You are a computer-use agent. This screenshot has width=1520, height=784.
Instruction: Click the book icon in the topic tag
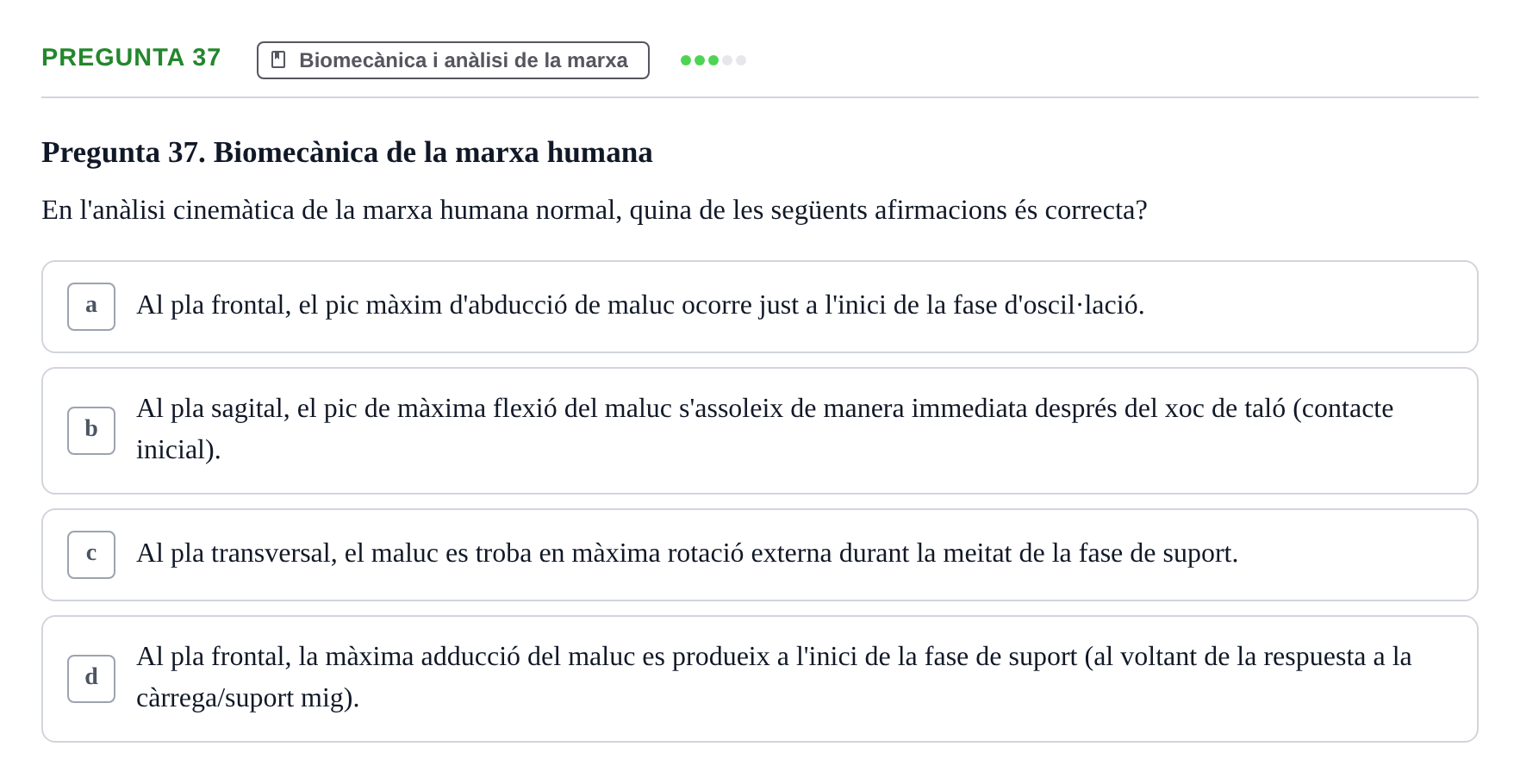pos(278,59)
